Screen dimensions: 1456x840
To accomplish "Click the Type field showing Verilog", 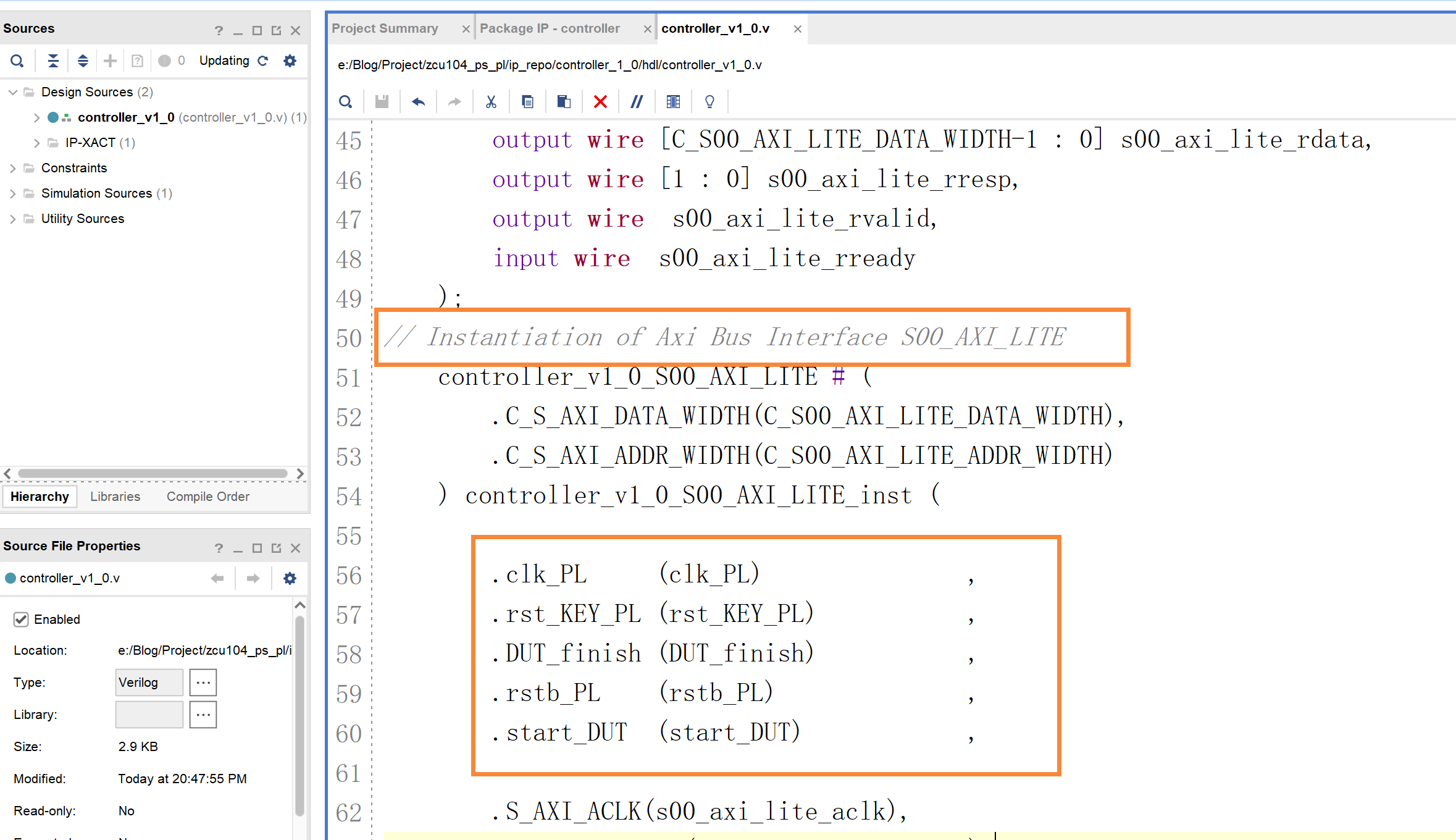I will point(149,682).
